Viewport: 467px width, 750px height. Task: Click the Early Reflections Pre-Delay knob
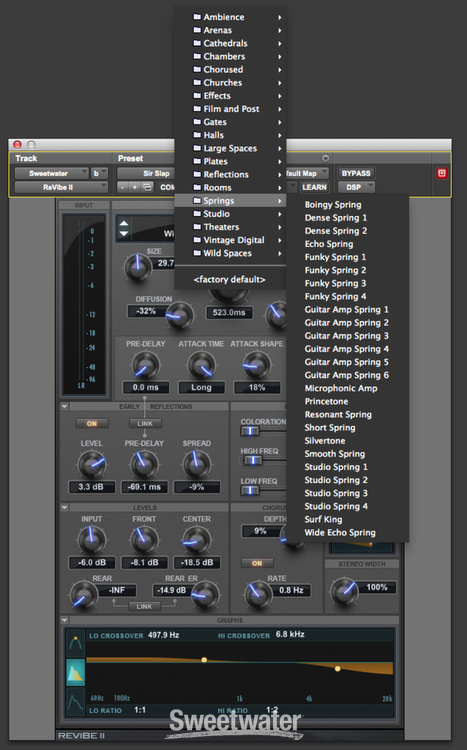(x=144, y=464)
